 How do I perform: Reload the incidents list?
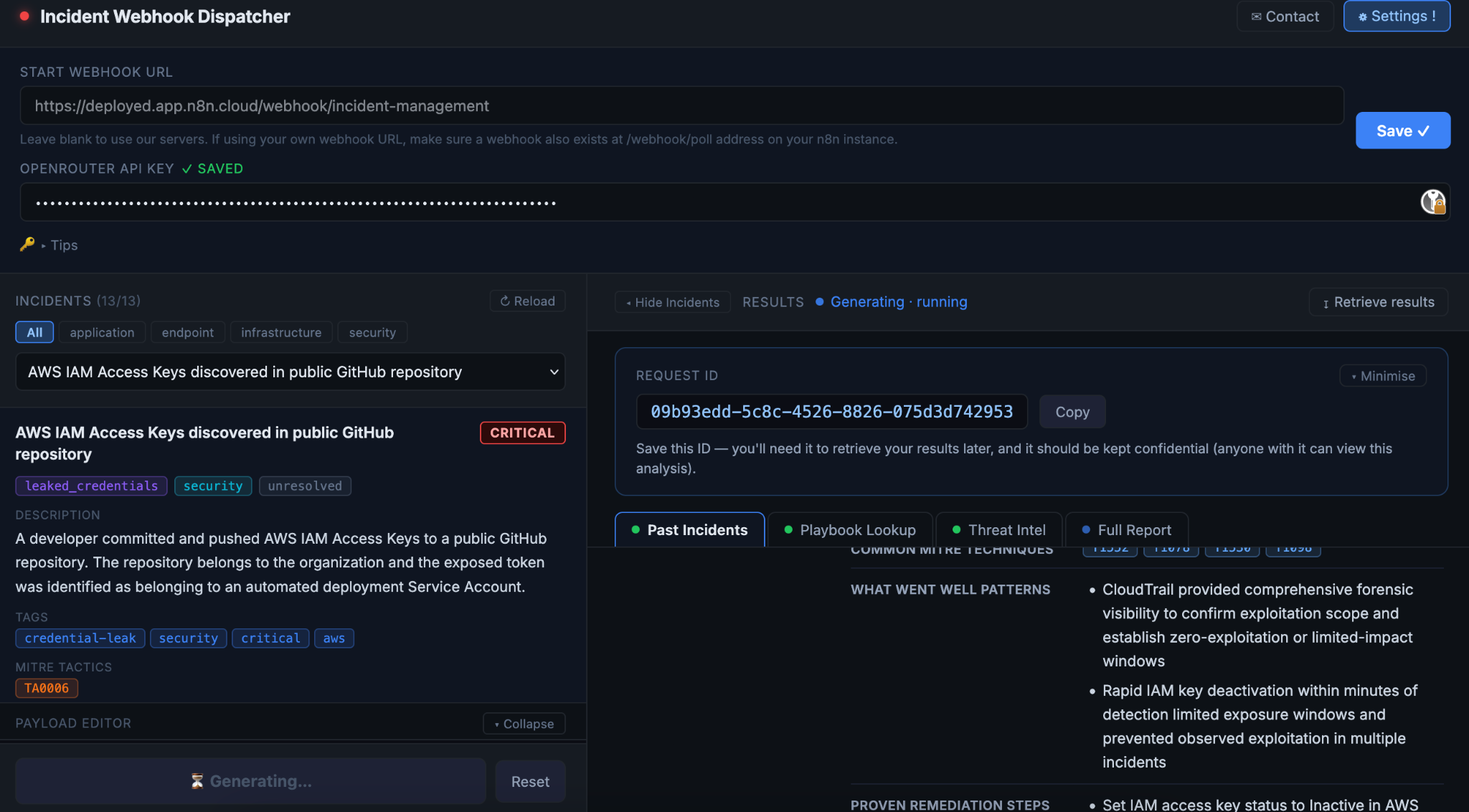point(527,301)
